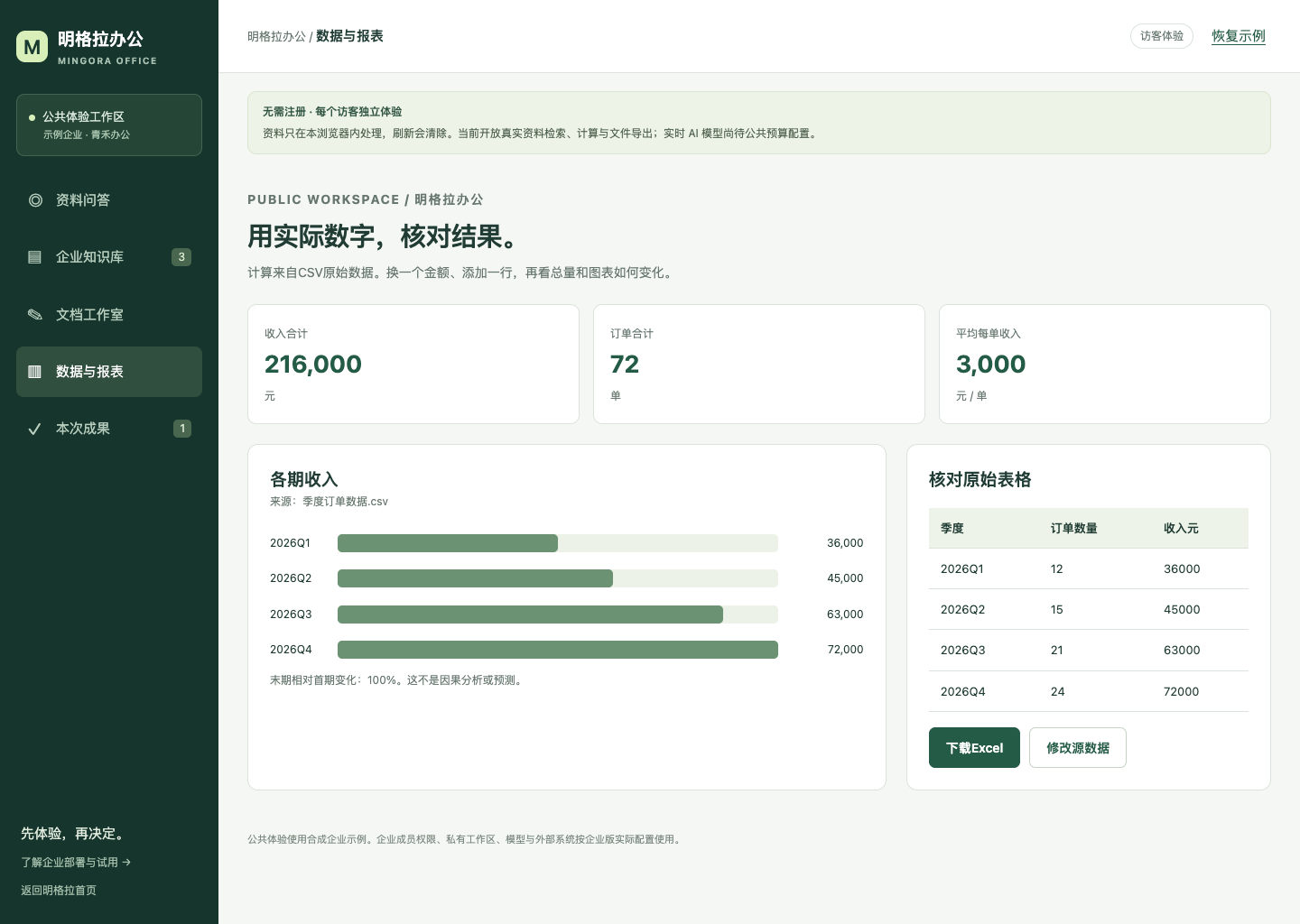Open 了解企业部署与试用 link
Screen dimensions: 1300x924
coord(76,862)
